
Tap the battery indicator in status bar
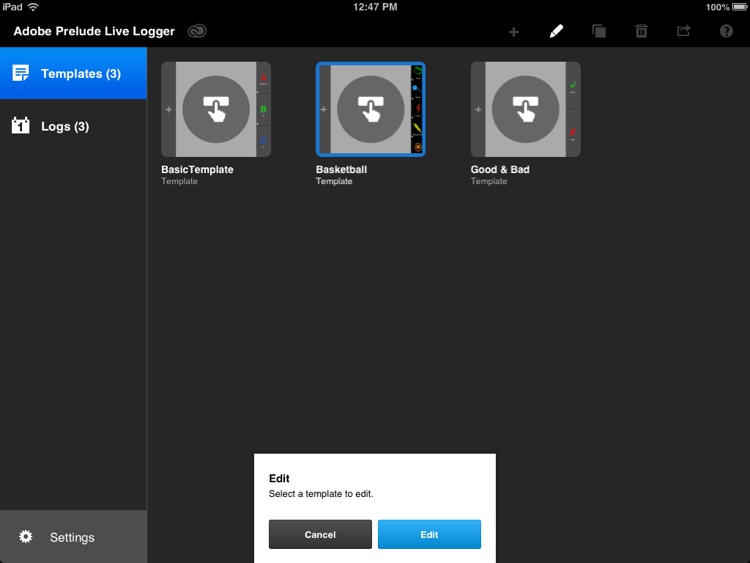[739, 7]
